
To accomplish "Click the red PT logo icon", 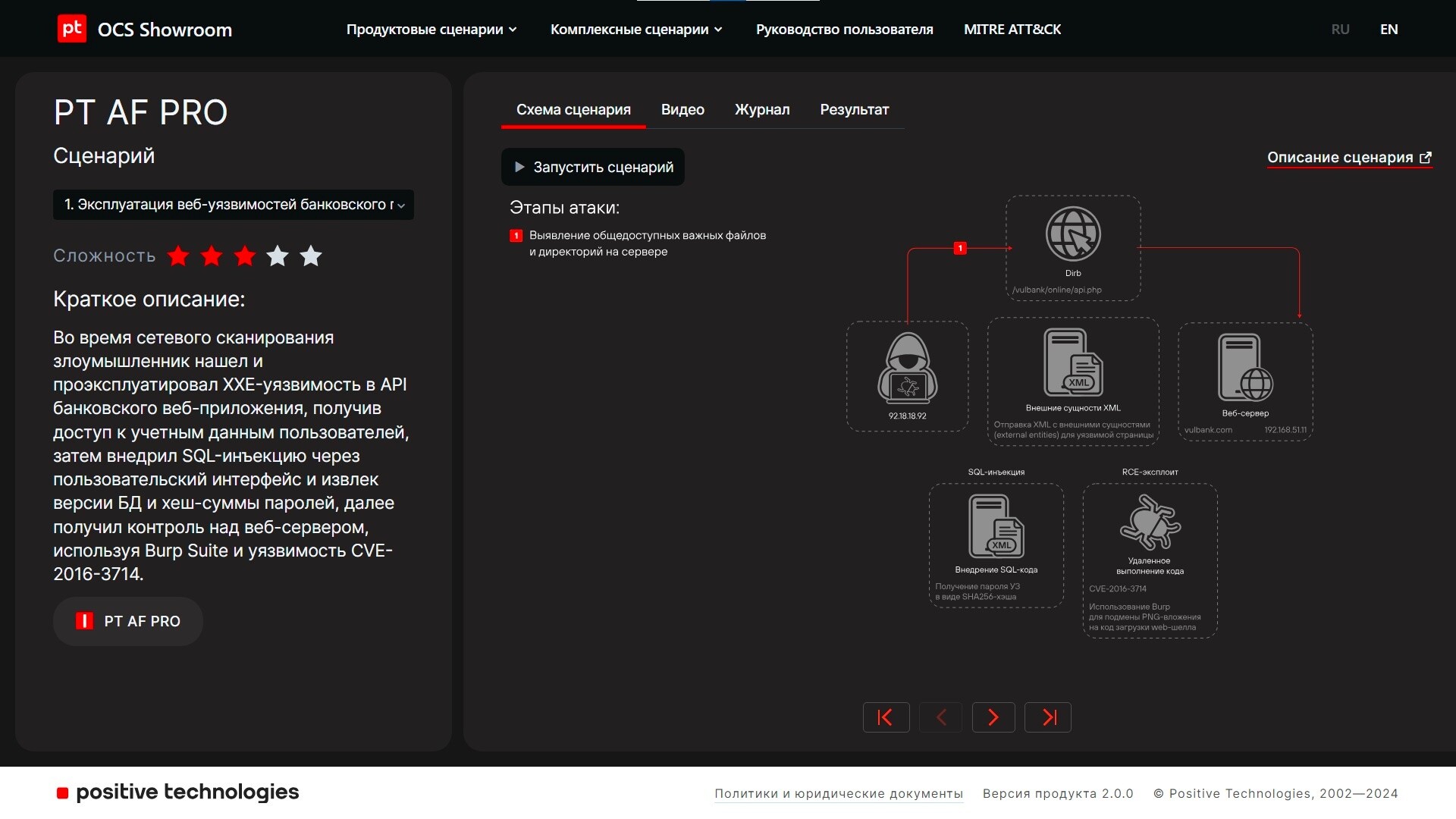I will tap(72, 29).
